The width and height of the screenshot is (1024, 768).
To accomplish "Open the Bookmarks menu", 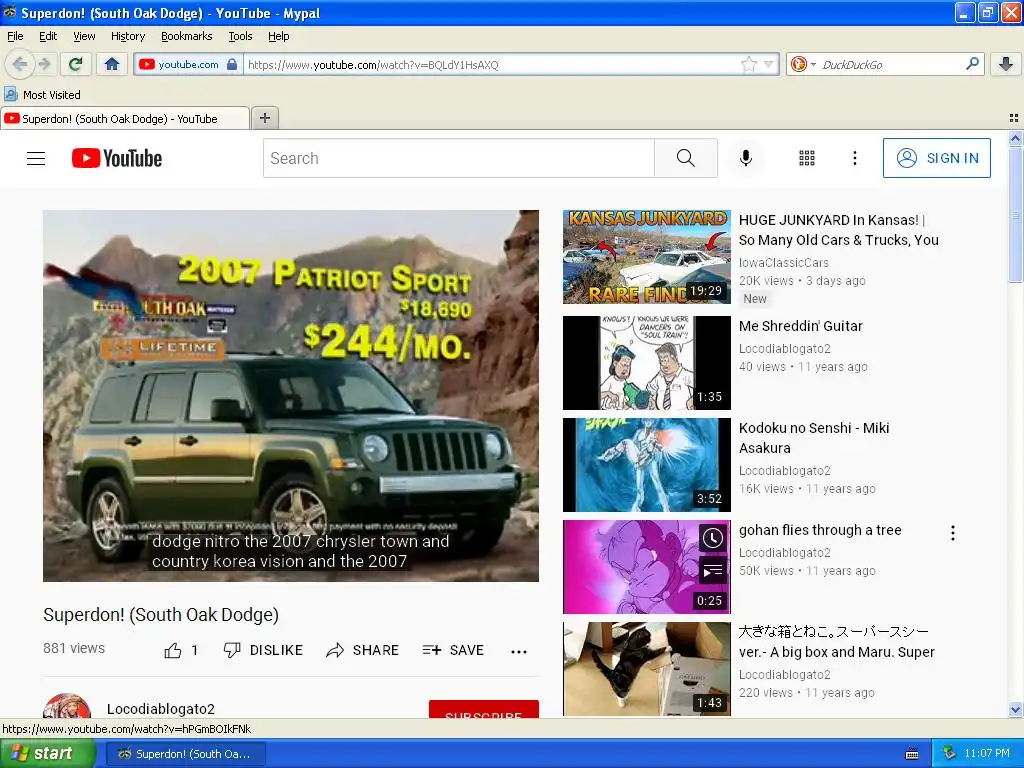I will coord(187,36).
